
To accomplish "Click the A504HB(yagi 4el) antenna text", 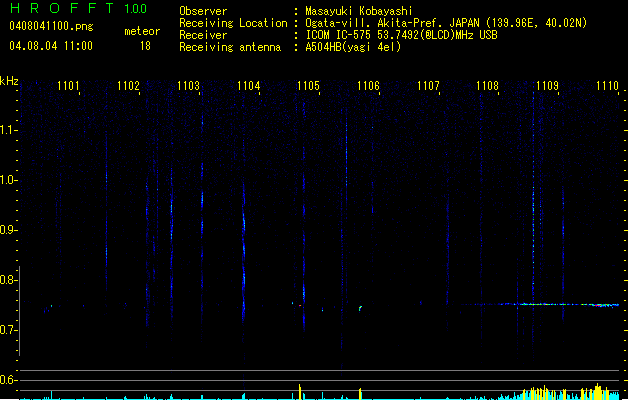I will pos(353,47).
